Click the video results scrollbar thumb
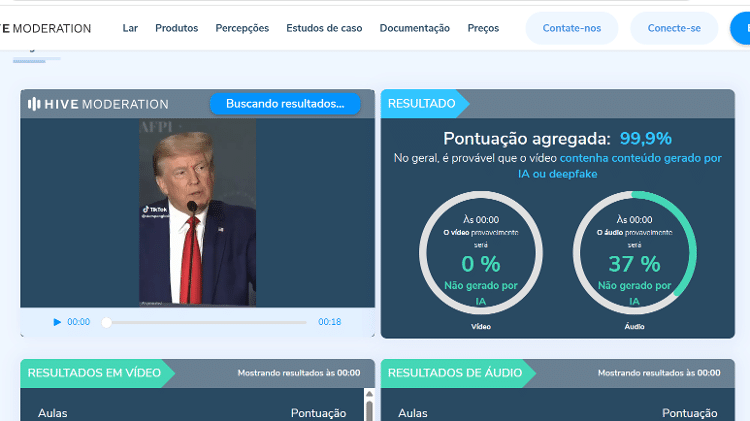The image size is (750, 421). click(369, 411)
